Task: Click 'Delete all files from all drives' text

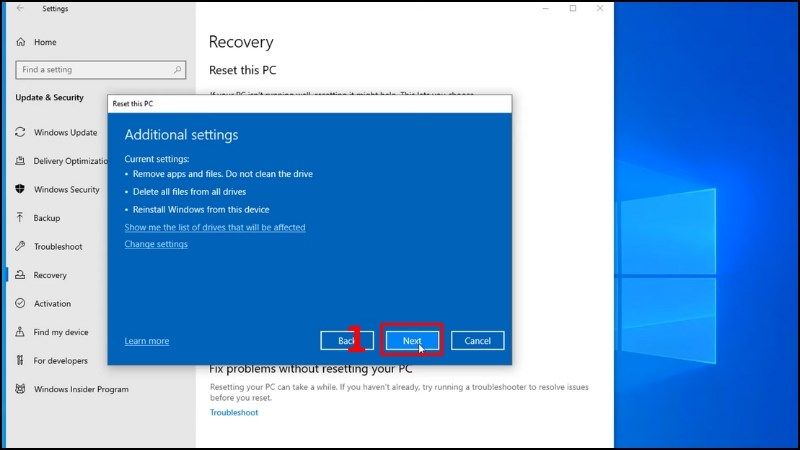Action: (x=189, y=191)
